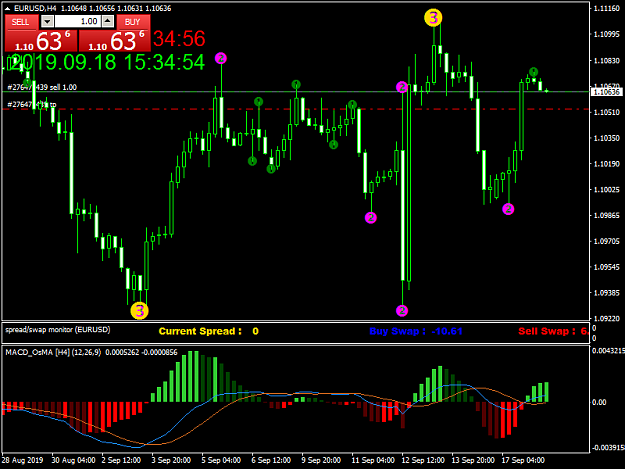Click green marker above latest swing high
This screenshot has width=625, height=469.
coord(533,72)
